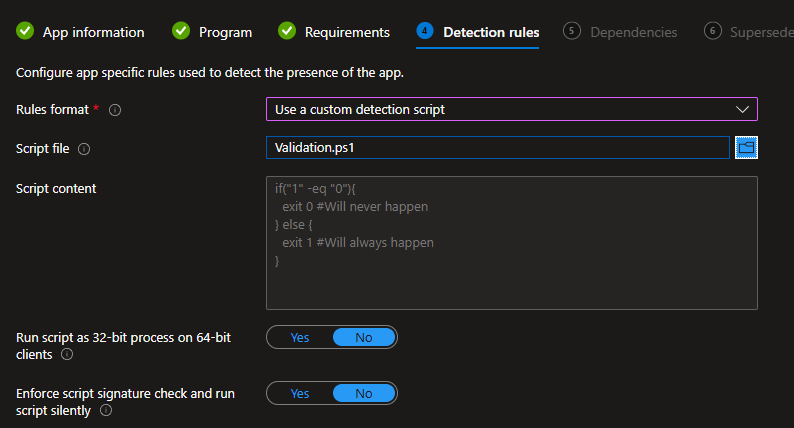The height and width of the screenshot is (428, 794).
Task: Click info icon for script signature check
Action: tap(105, 410)
